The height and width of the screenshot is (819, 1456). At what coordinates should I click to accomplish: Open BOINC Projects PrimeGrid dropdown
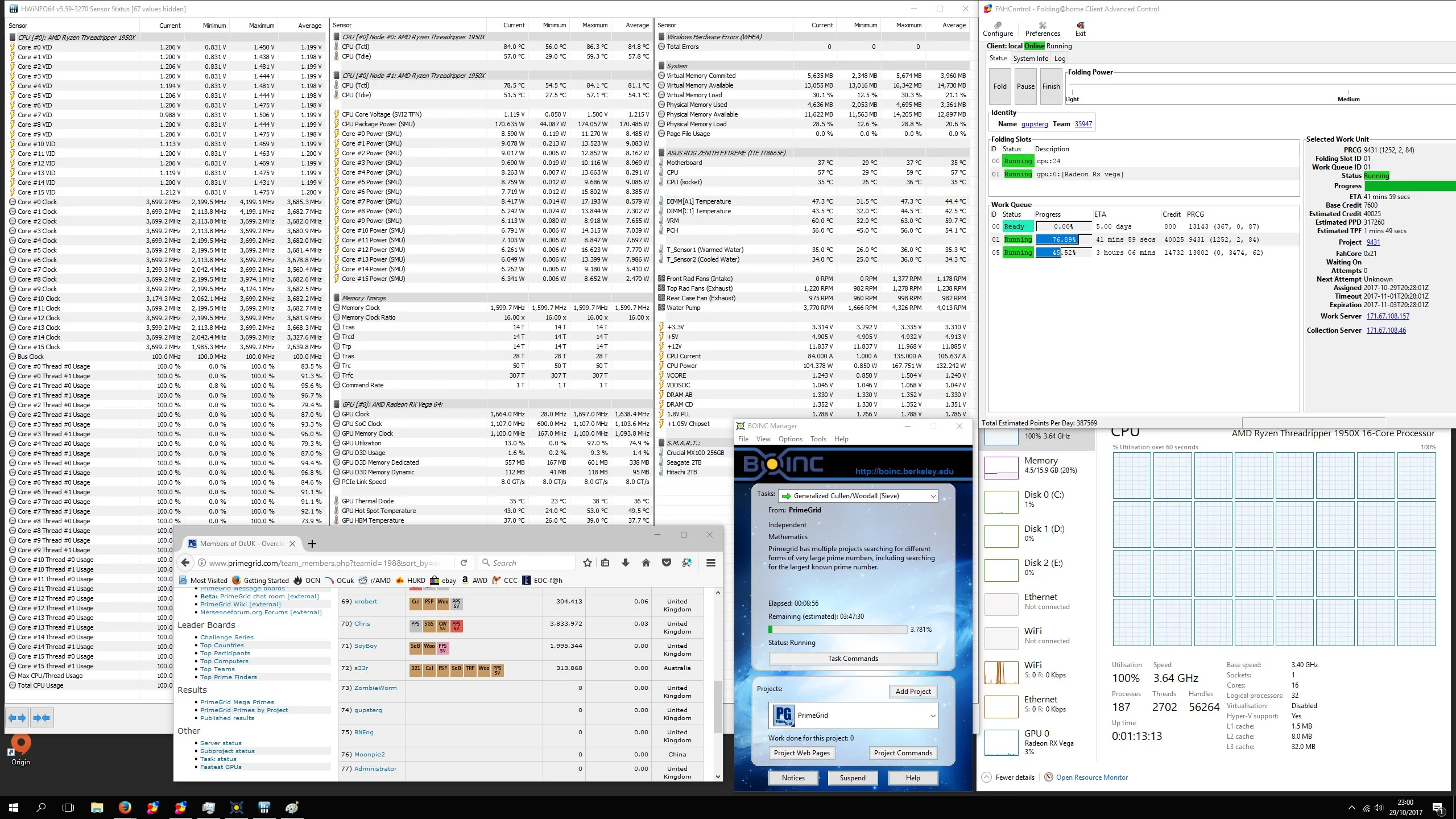853,715
